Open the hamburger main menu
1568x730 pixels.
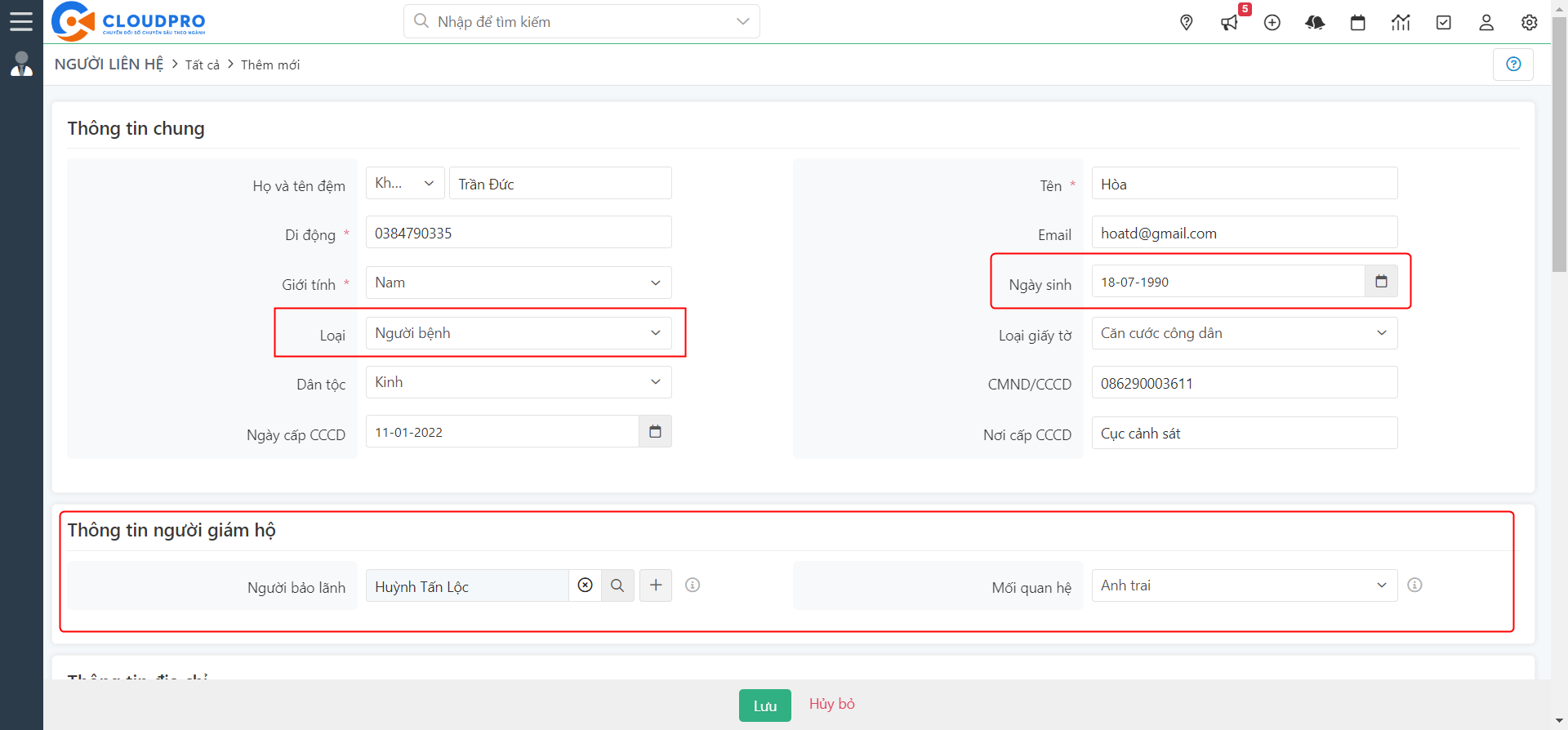21,21
